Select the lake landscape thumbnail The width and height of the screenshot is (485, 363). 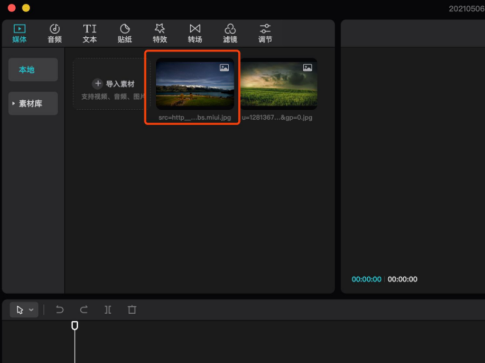(x=195, y=84)
